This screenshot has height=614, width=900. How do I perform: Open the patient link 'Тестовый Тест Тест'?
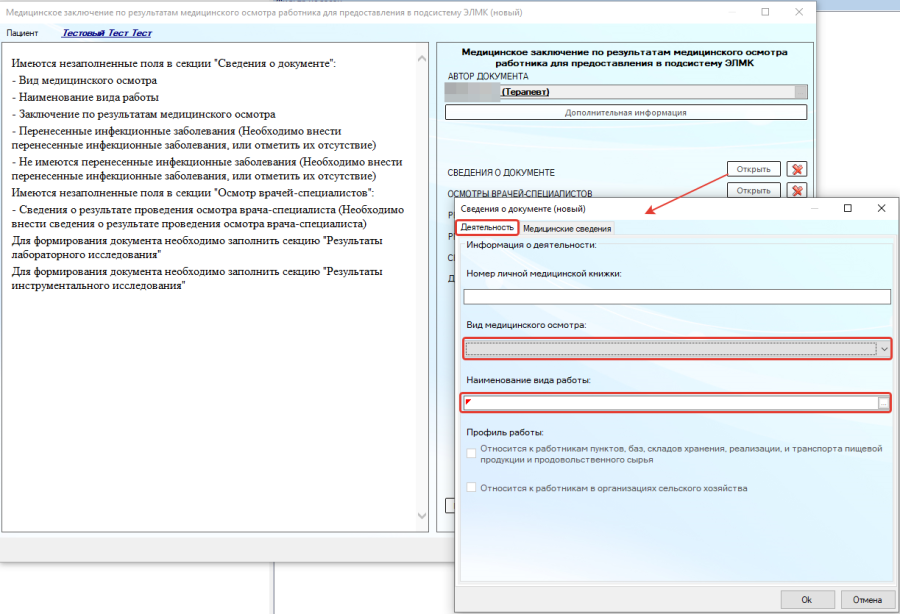point(107,33)
